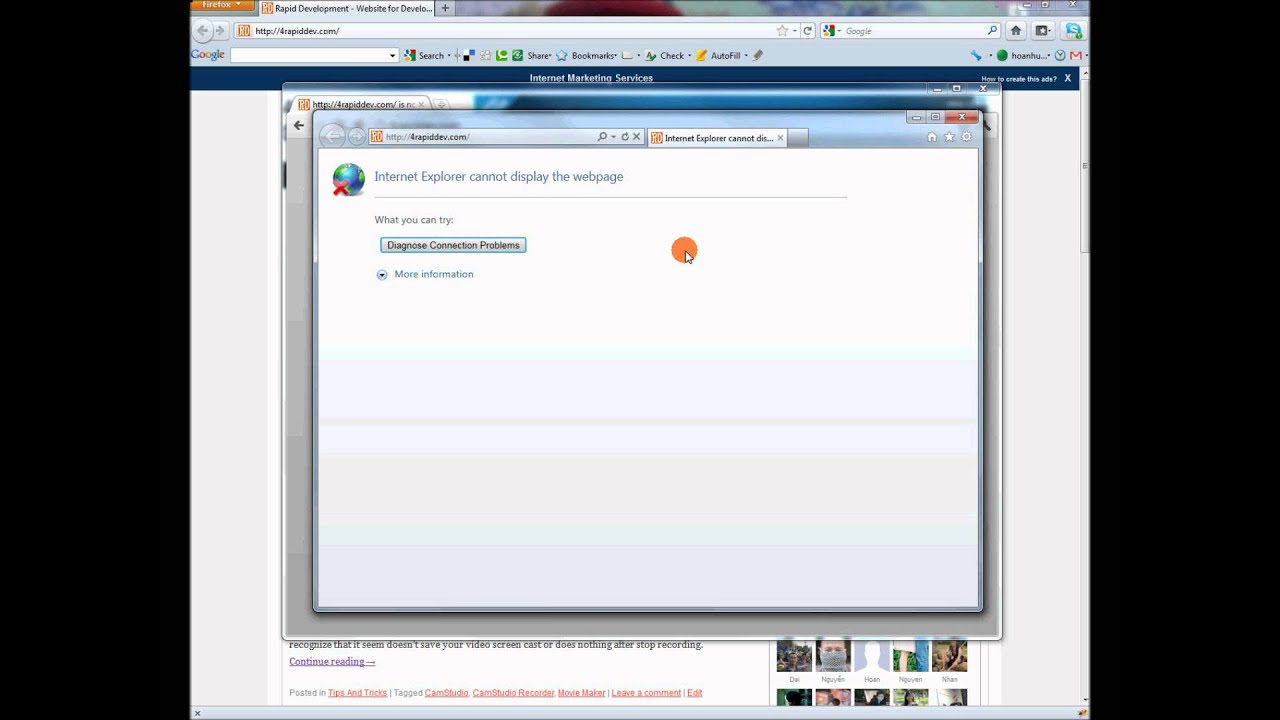Click Internet Explorer forward button

pos(356,137)
